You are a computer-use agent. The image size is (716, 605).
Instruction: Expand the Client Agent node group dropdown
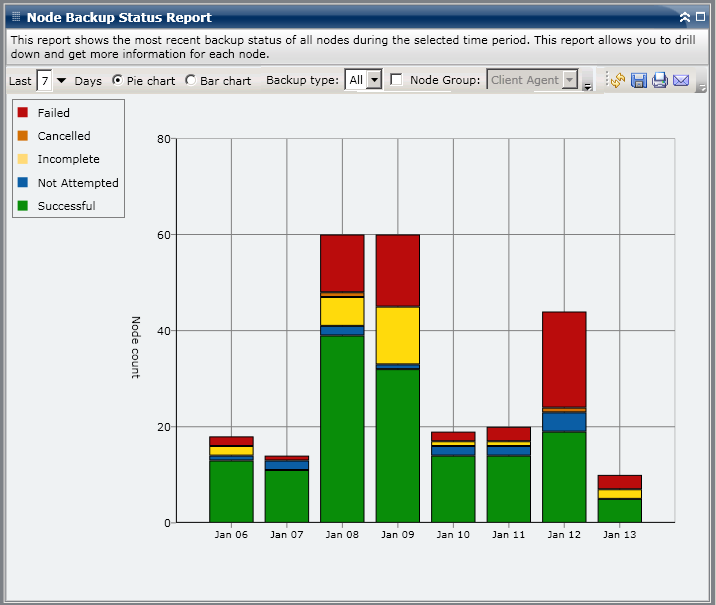(x=569, y=80)
